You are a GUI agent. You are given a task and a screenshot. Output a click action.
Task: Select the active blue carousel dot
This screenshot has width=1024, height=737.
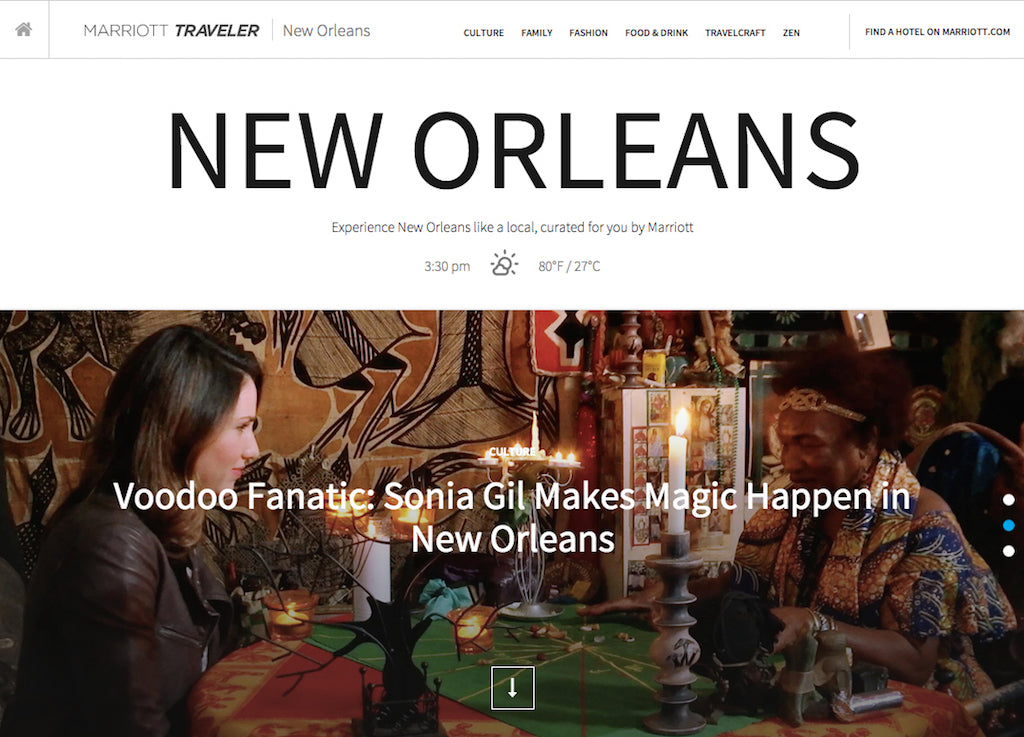(1008, 525)
